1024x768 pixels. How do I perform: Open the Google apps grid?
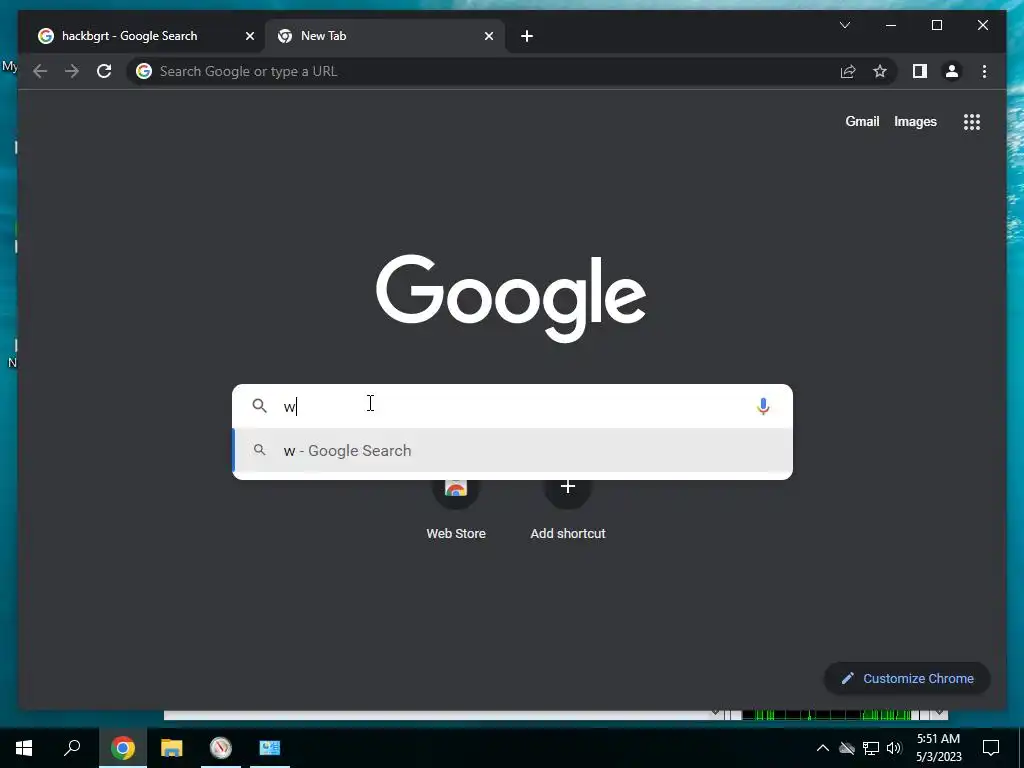tap(972, 121)
